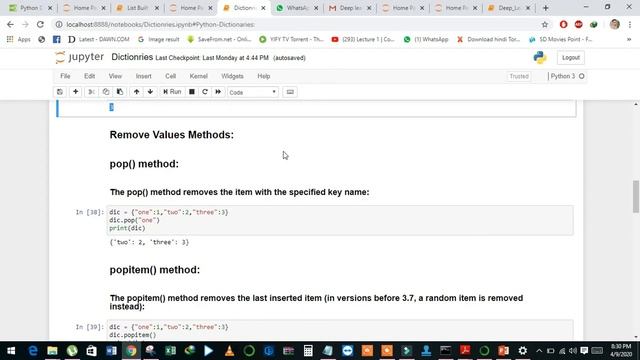Open the cell type Code dropdown
This screenshot has width=640, height=360.
coord(253,92)
